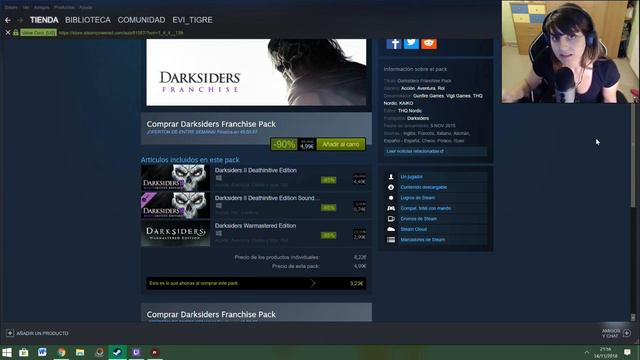Open the Amigos y Chat plus icon
Viewport: 640px width, 360px height.
pos(627,333)
